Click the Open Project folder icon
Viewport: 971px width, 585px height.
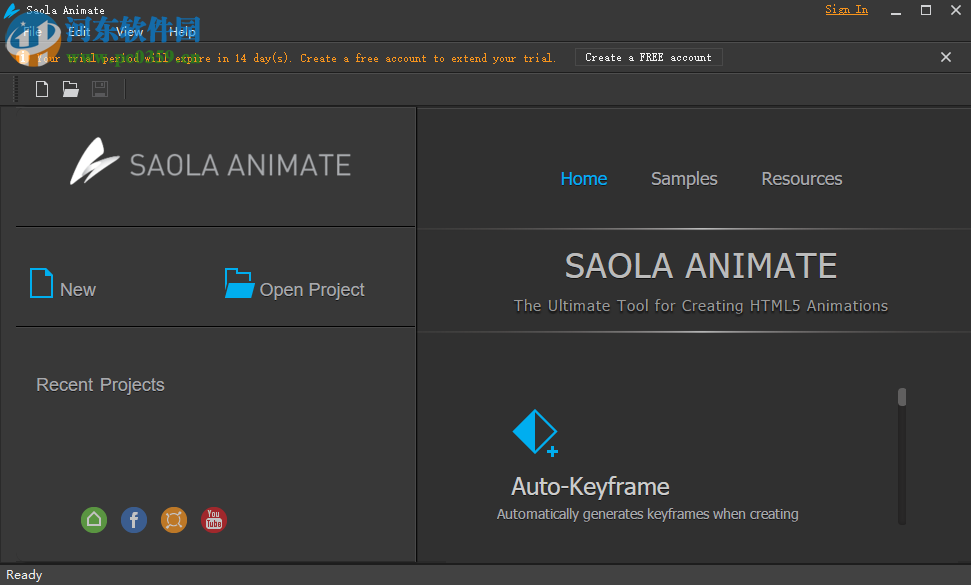tap(239, 283)
